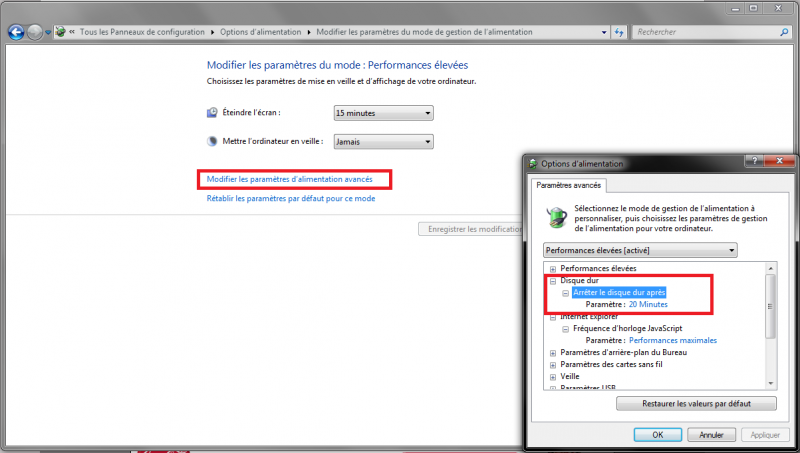The image size is (800, 453).
Task: Expand the 'Performances élevées' tree node
Action: (x=553, y=269)
